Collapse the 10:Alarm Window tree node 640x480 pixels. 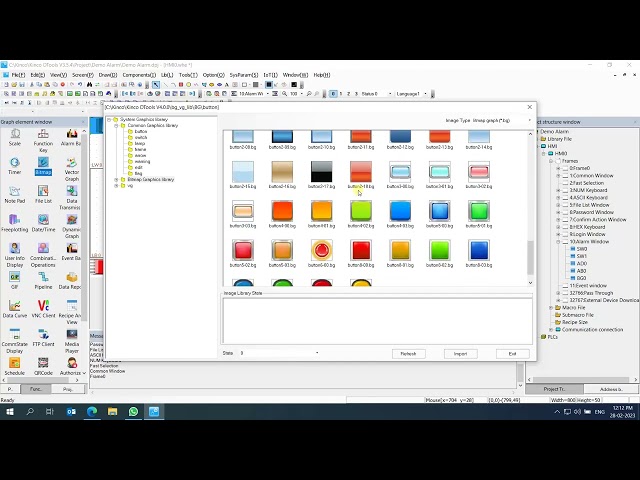click(x=558, y=242)
